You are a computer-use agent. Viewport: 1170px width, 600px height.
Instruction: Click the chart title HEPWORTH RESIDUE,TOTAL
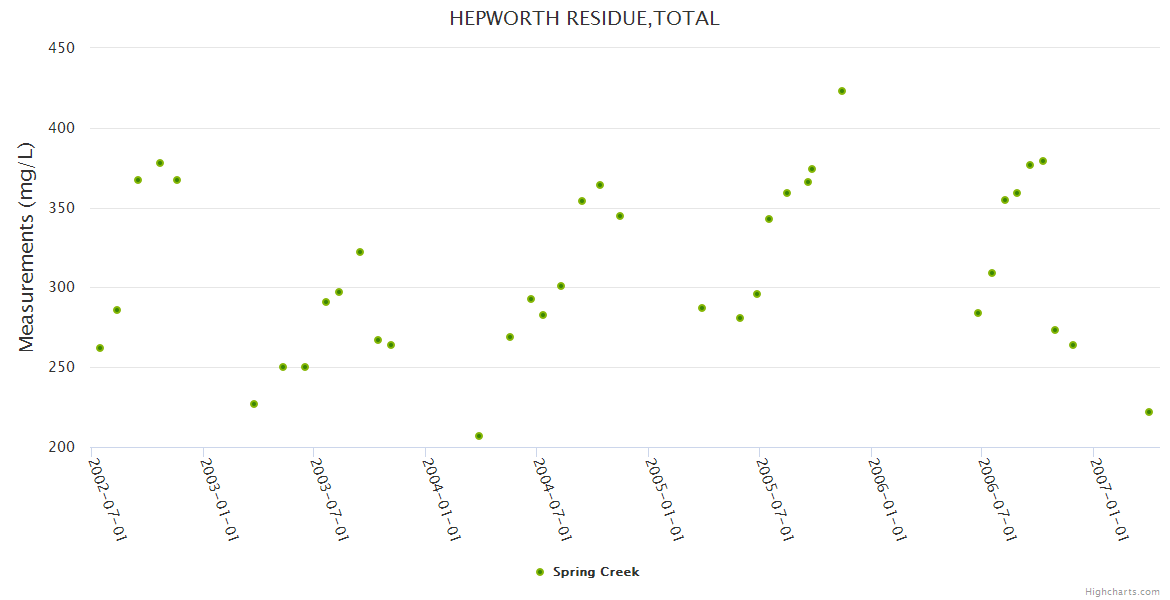(x=584, y=18)
